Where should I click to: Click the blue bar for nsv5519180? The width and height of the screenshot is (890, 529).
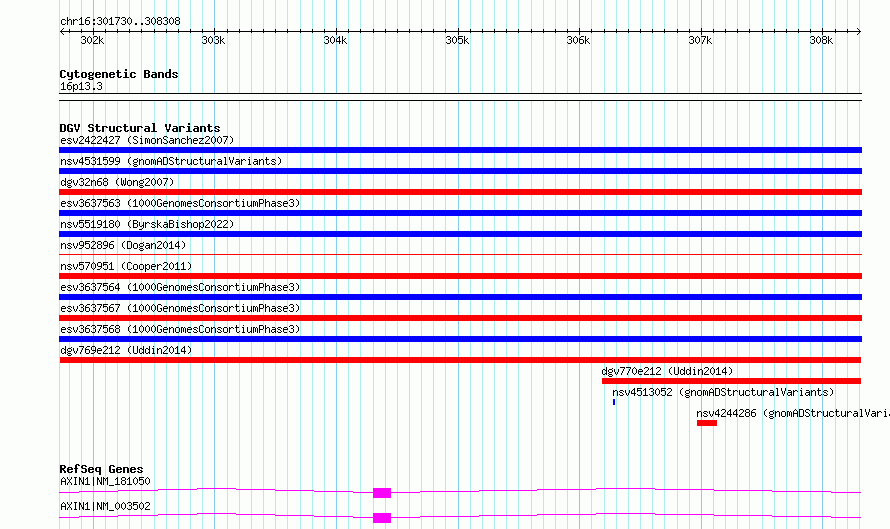point(460,234)
